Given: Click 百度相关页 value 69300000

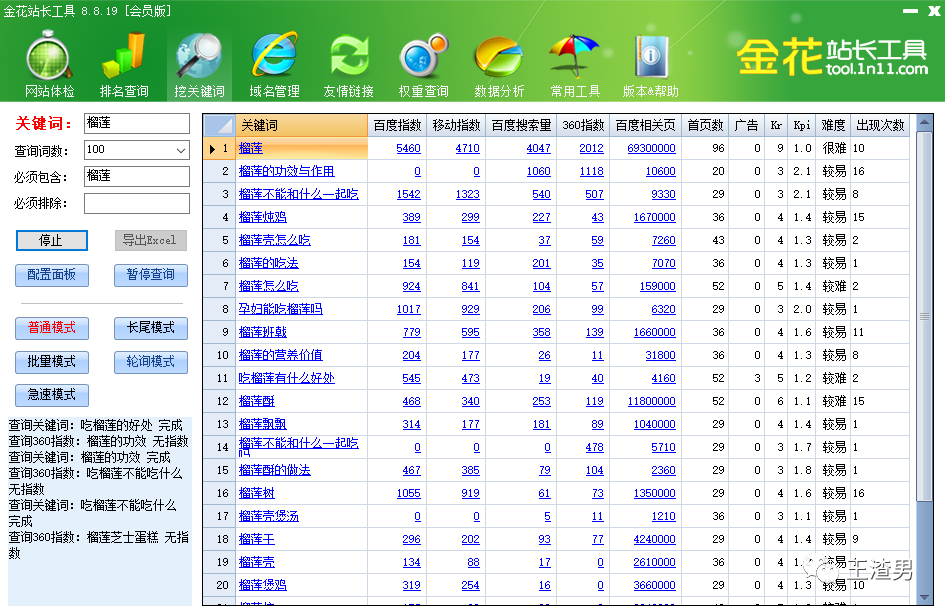Looking at the screenshot, I should click(651, 148).
